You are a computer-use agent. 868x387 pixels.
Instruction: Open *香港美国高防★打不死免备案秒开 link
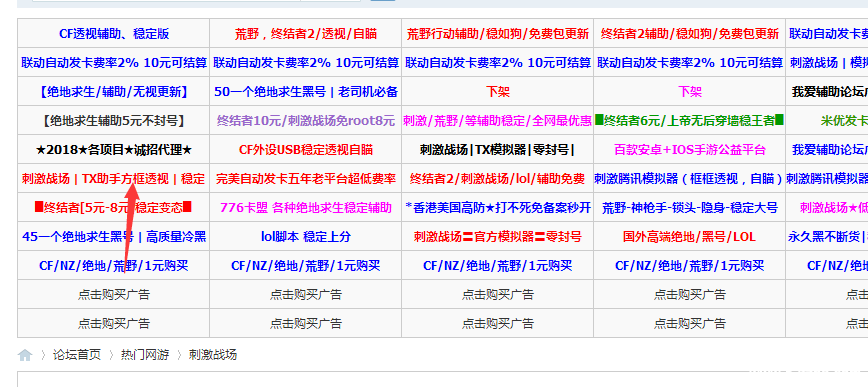pos(498,208)
